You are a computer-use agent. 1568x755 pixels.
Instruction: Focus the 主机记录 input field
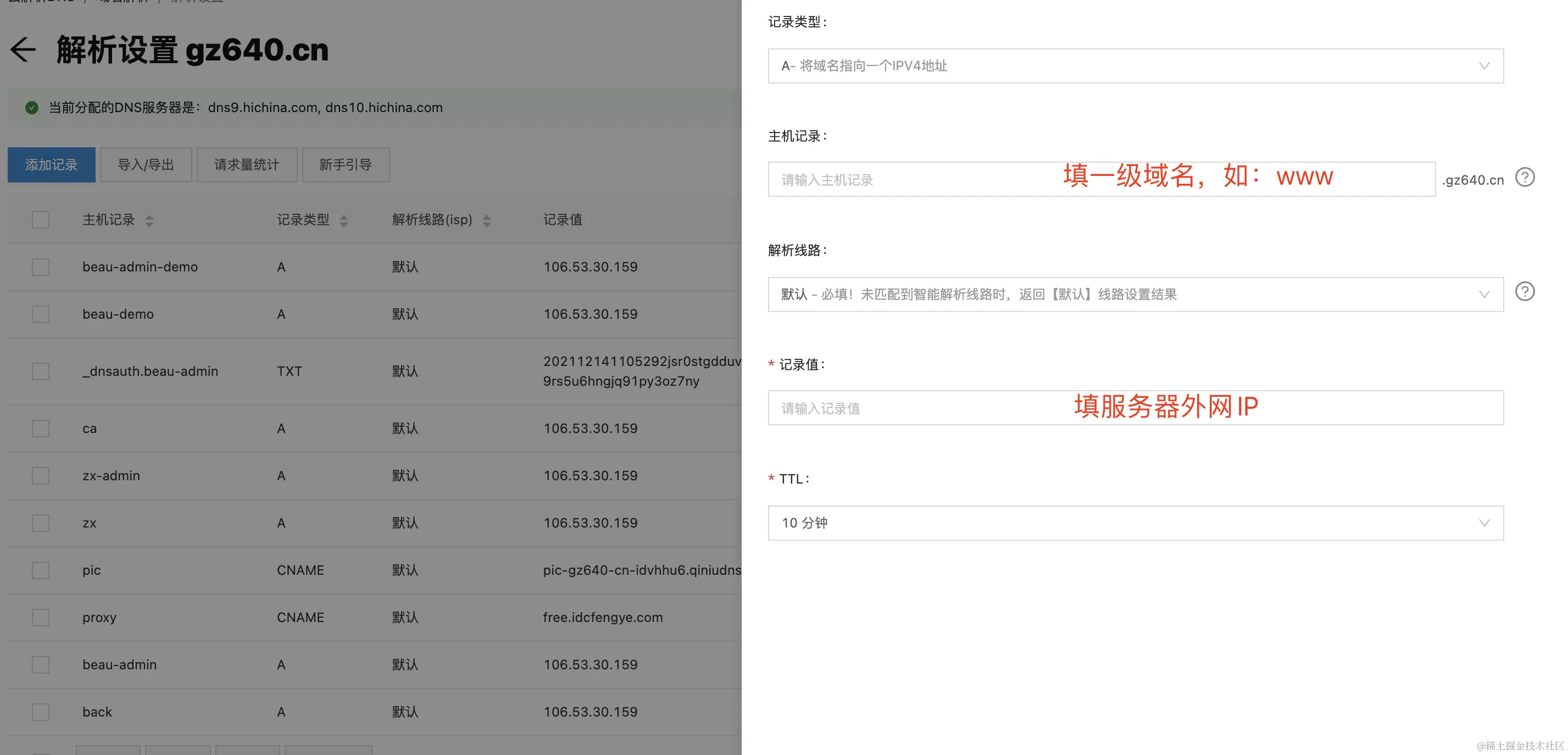(x=913, y=180)
